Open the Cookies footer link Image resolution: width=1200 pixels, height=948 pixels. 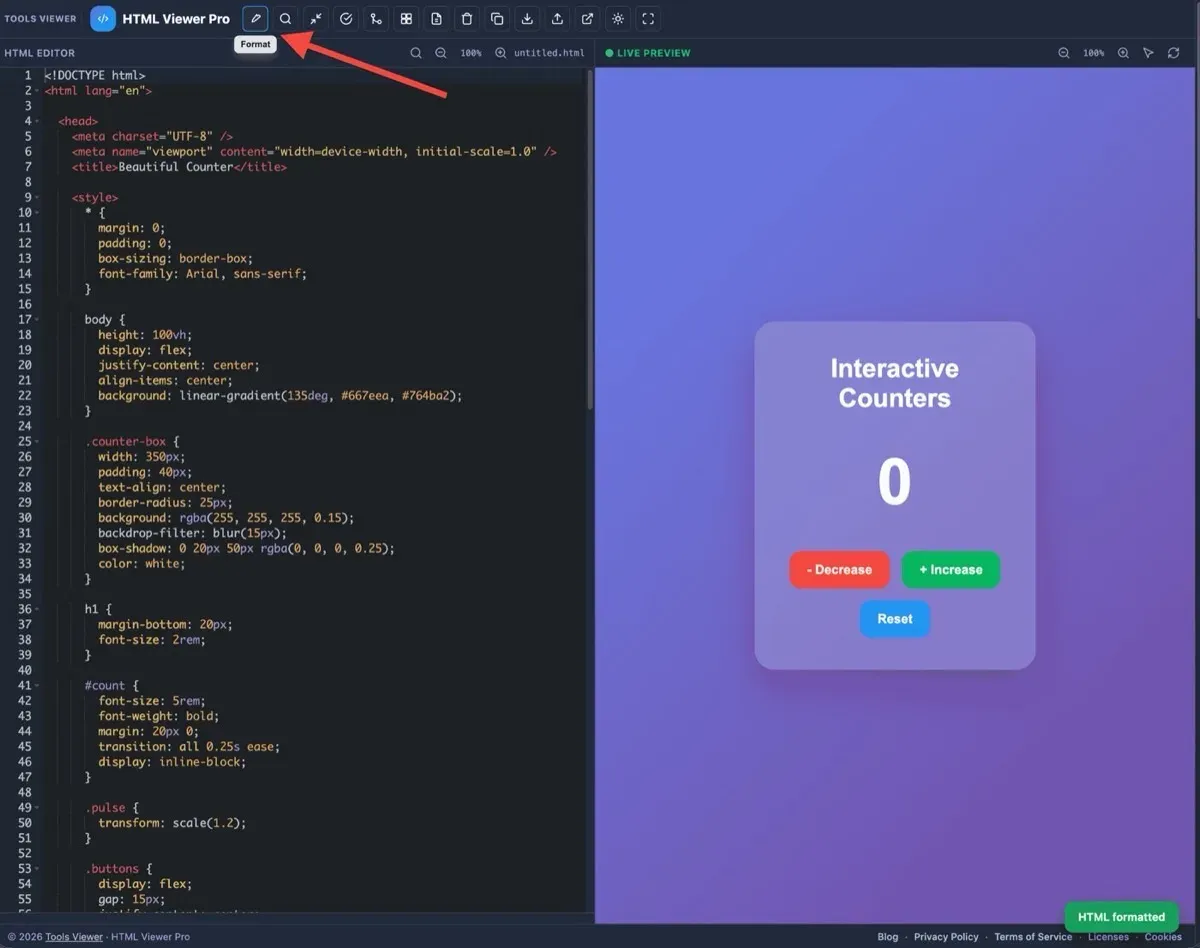point(1163,937)
